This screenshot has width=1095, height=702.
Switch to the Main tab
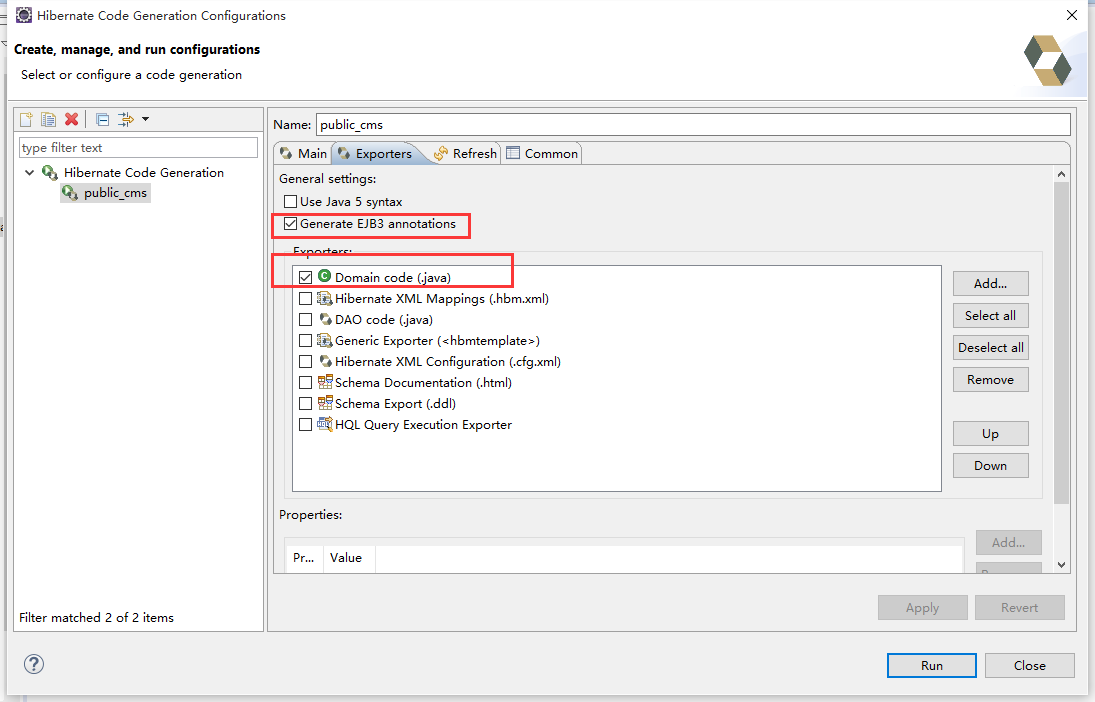(x=303, y=153)
